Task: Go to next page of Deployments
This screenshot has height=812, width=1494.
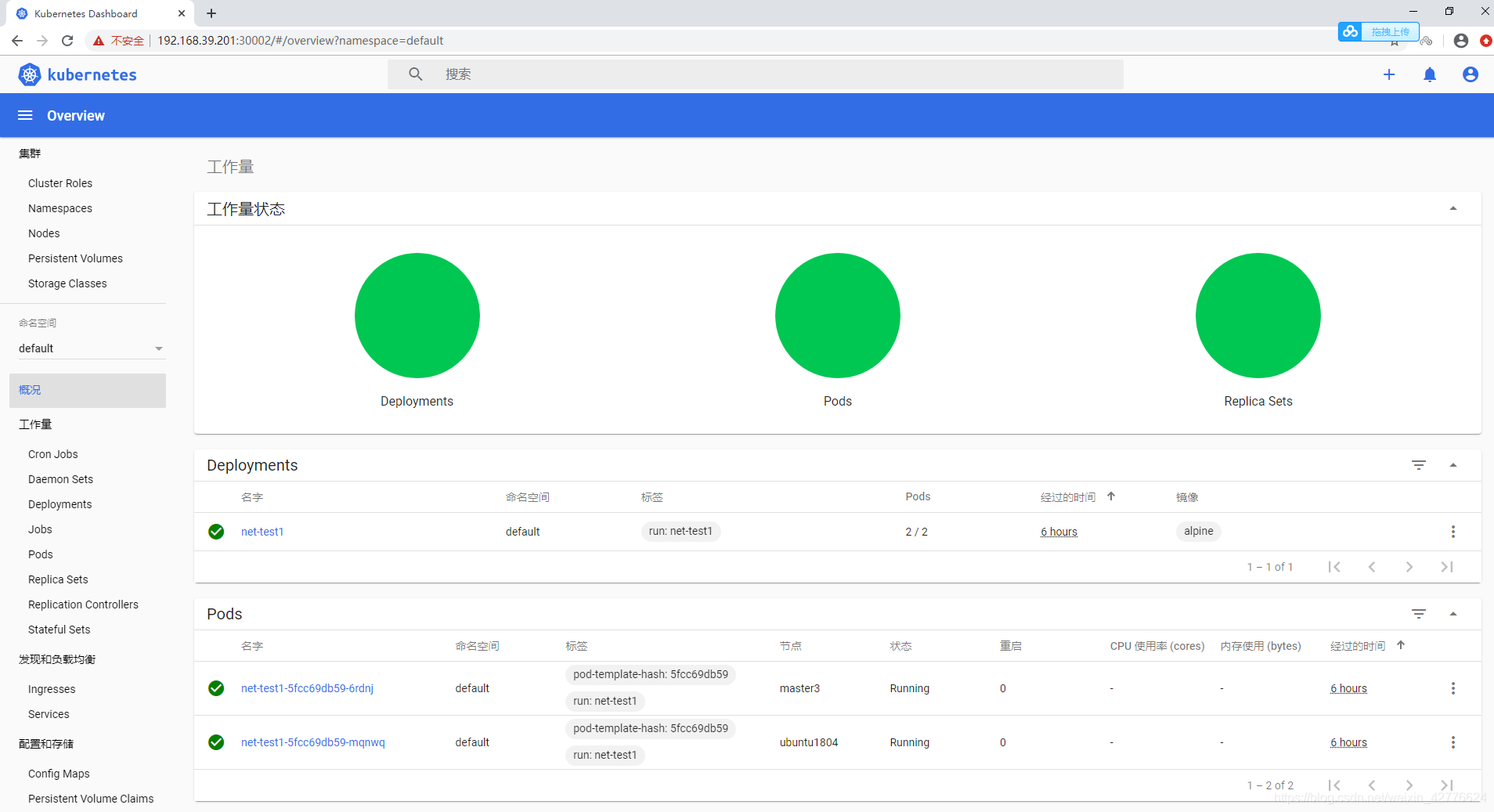Action: point(1409,567)
